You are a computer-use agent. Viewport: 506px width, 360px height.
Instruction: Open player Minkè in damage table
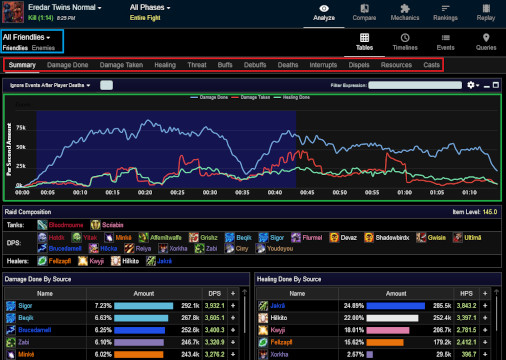point(26,354)
